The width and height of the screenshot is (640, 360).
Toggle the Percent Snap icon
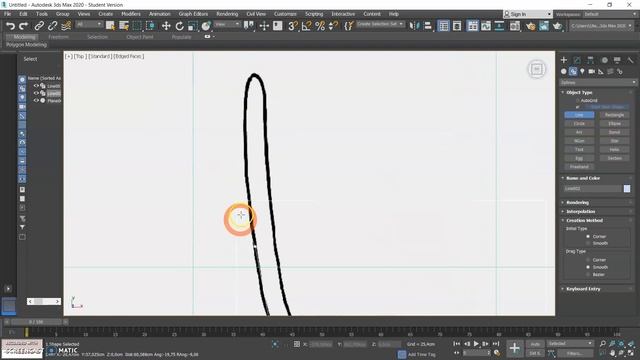click(x=320, y=26)
